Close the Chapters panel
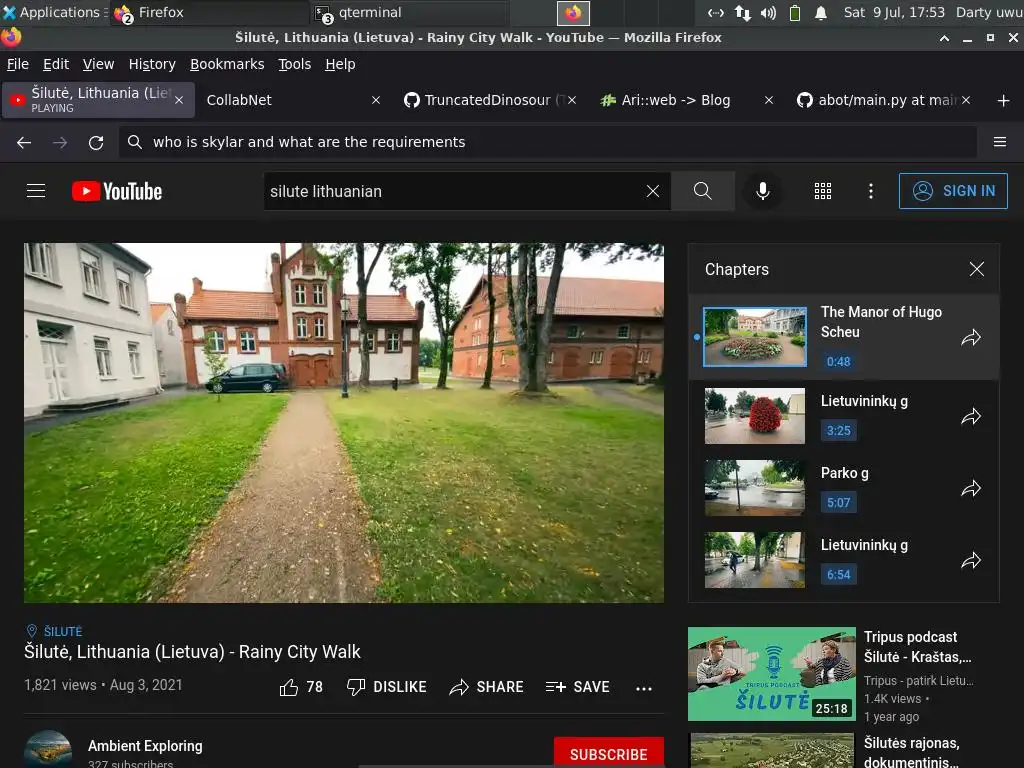This screenshot has height=768, width=1024. pyautogui.click(x=976, y=269)
